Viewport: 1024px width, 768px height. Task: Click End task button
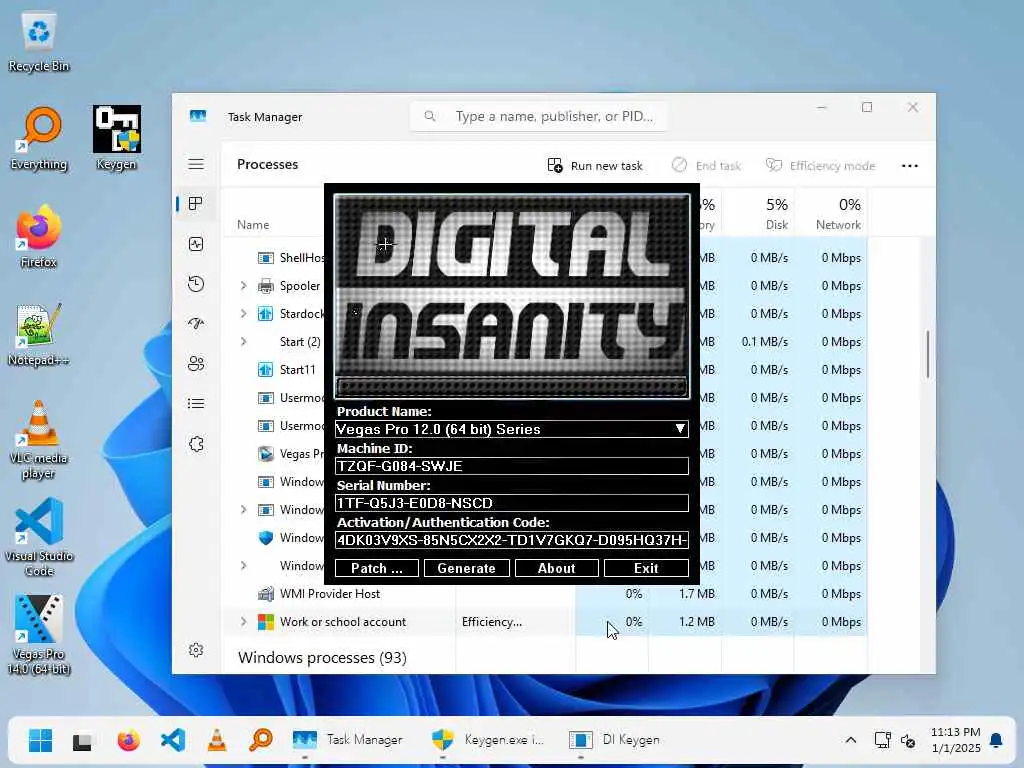click(706, 166)
